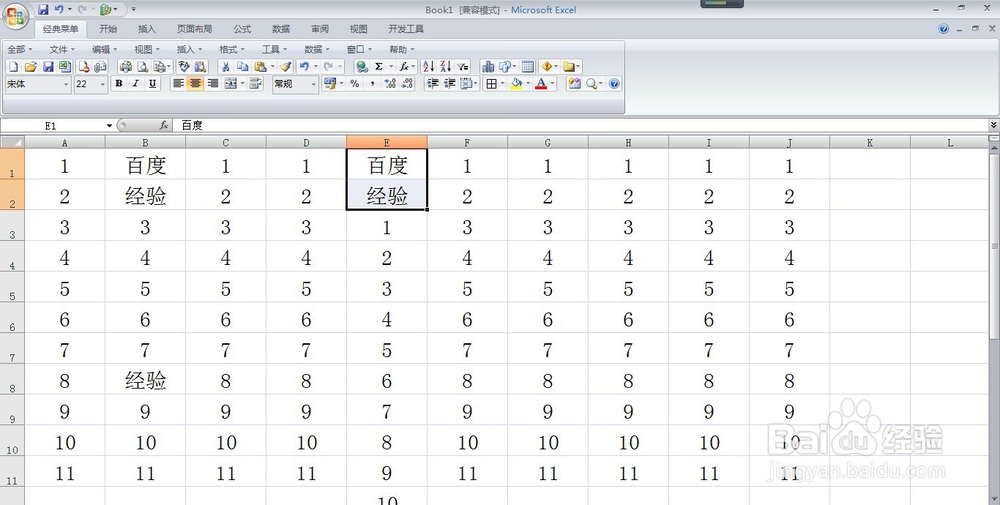Click the Increase Indent icon
The height and width of the screenshot is (505, 1000).
pyautogui.click(x=450, y=84)
